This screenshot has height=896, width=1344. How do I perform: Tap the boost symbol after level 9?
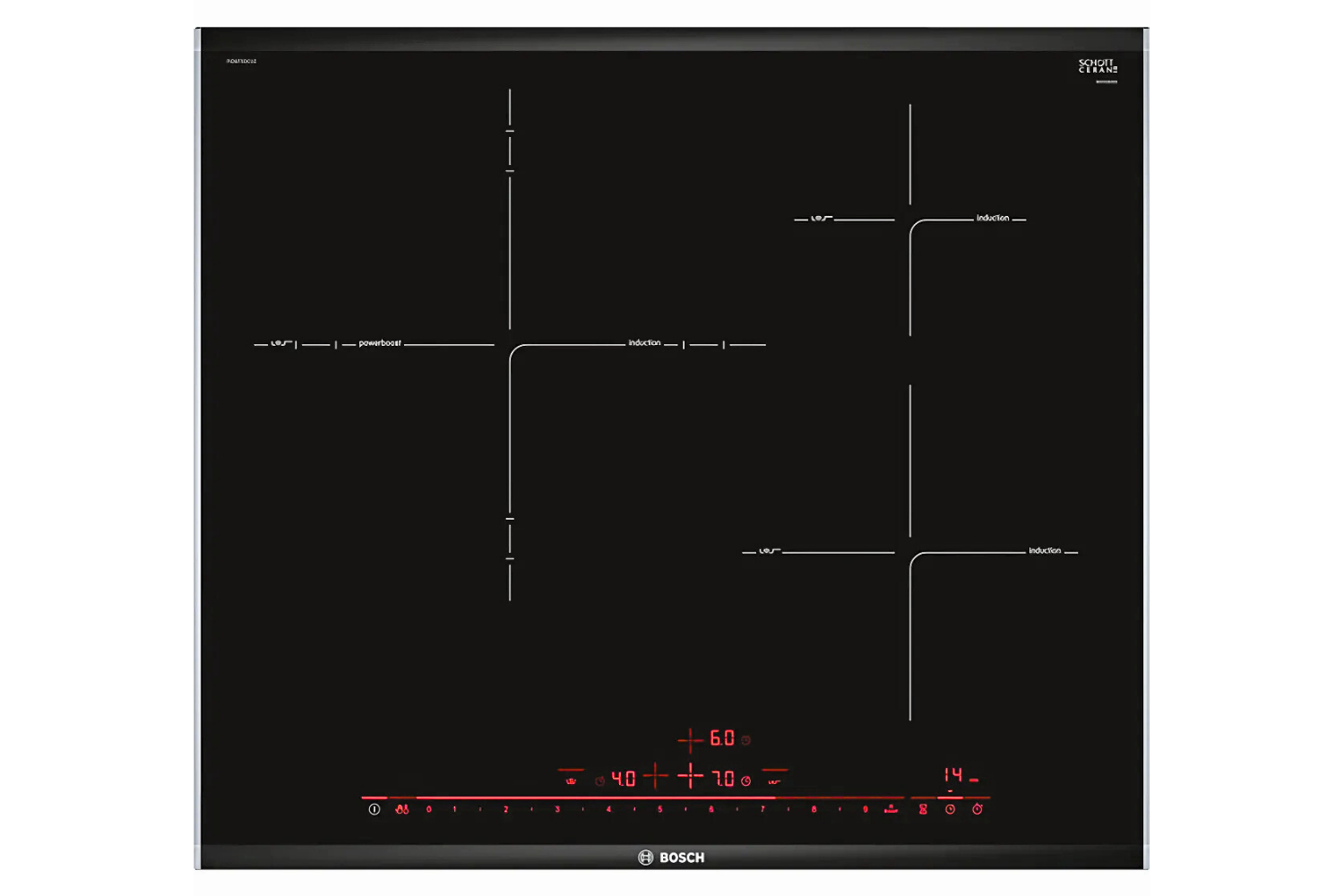pos(891,809)
